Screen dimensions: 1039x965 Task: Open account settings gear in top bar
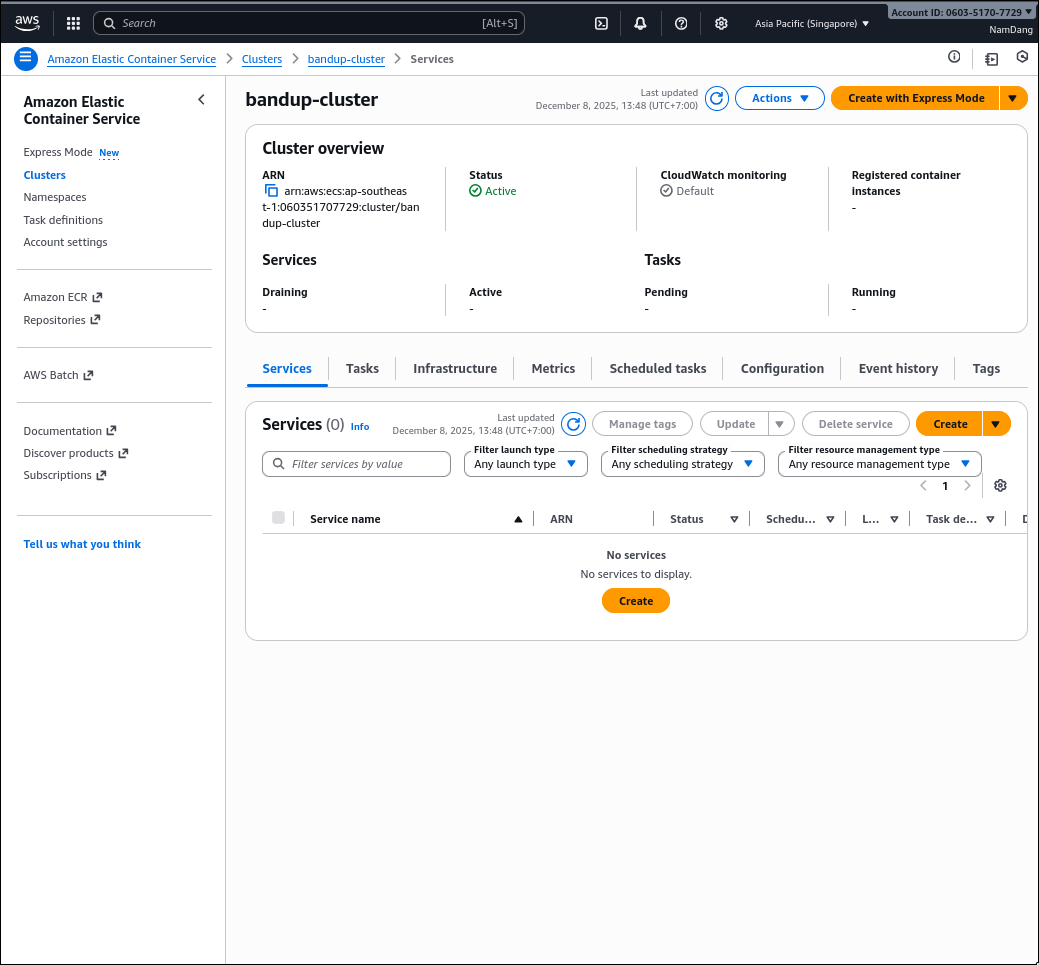tap(721, 22)
